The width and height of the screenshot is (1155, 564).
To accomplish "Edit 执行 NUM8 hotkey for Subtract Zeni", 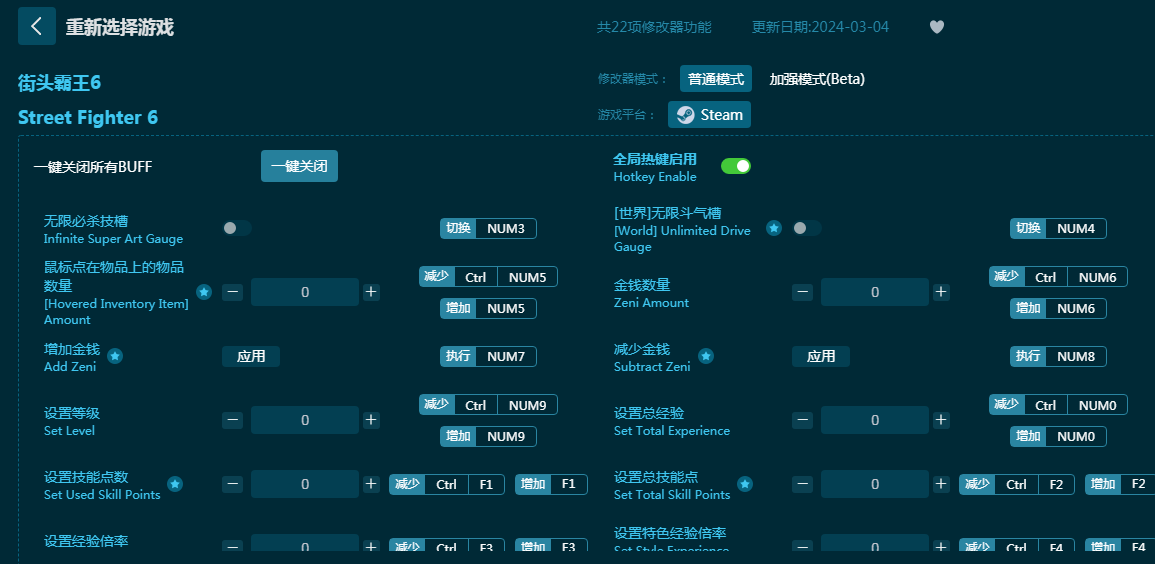I will tap(1058, 356).
